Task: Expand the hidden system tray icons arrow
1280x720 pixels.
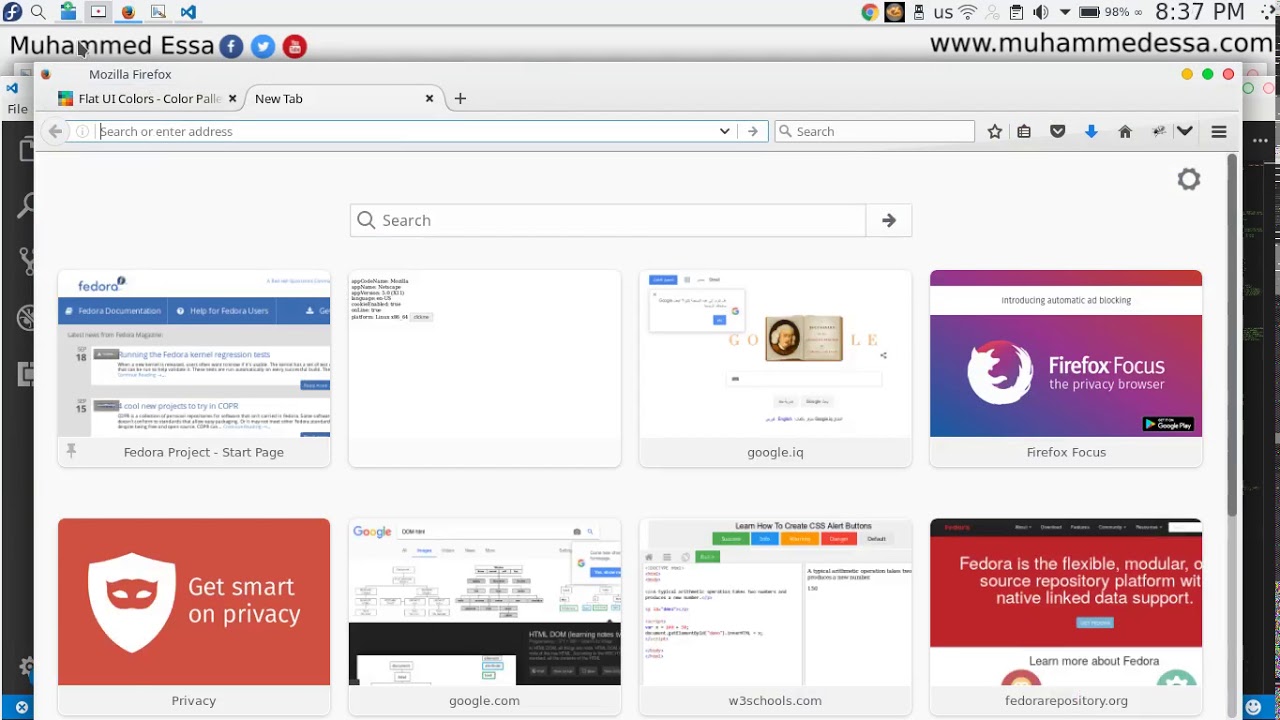Action: point(1065,12)
